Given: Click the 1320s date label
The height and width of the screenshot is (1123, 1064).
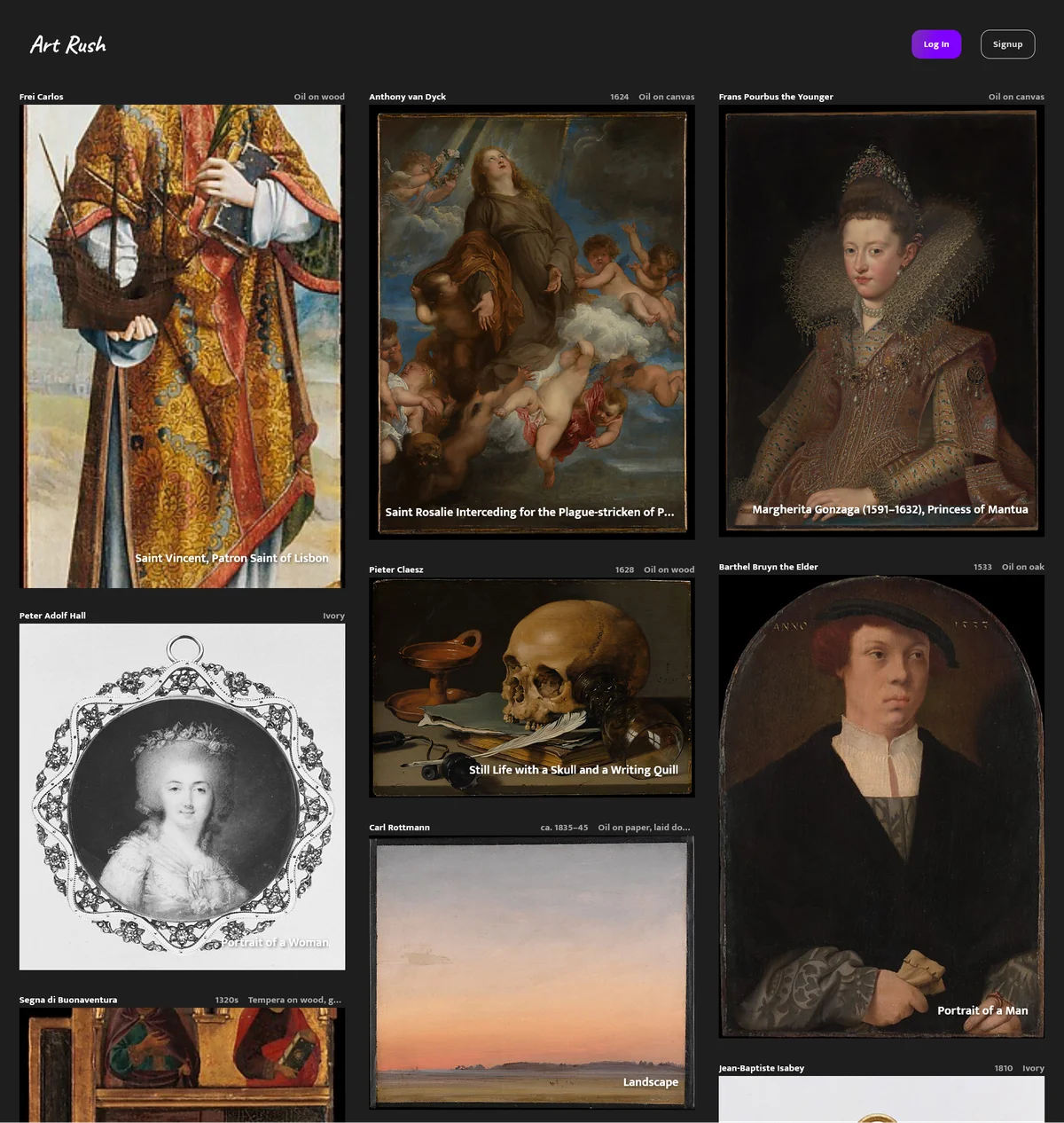Looking at the screenshot, I should click(x=226, y=1000).
